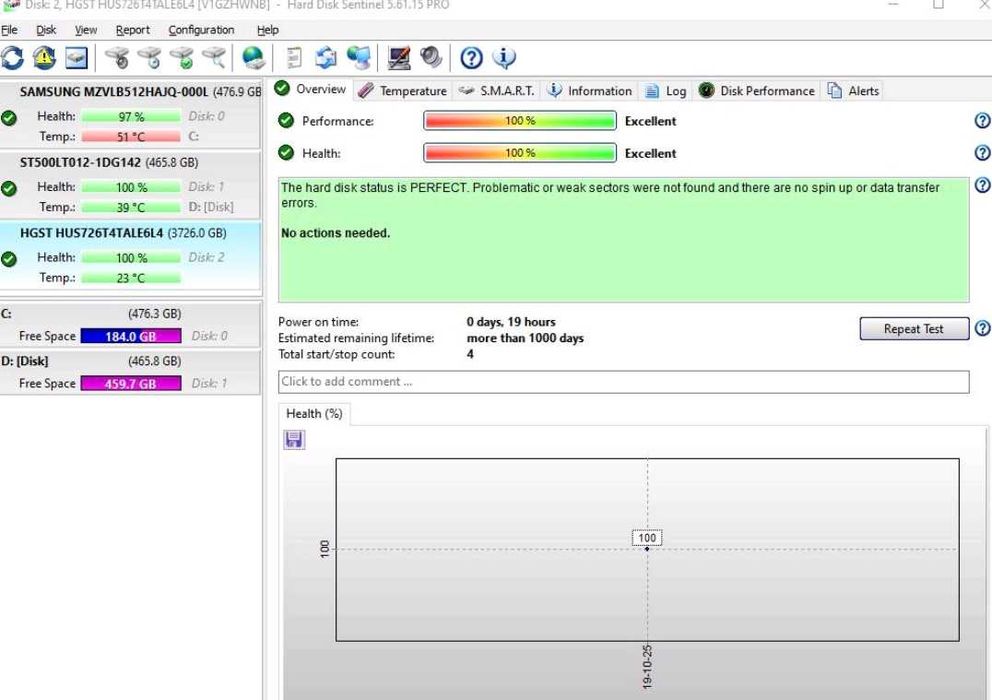Switch to the Information tab
Viewport: 992px width, 700px height.
[589, 91]
